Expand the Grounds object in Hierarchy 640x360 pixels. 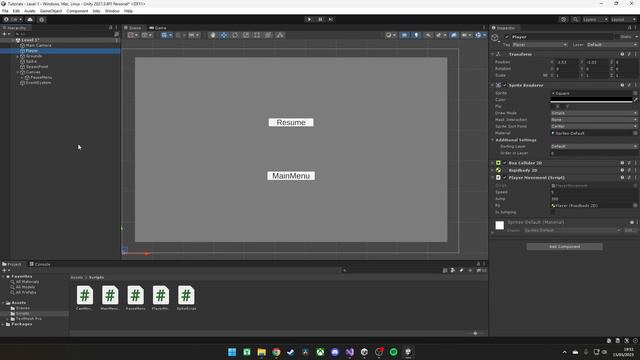[18, 56]
